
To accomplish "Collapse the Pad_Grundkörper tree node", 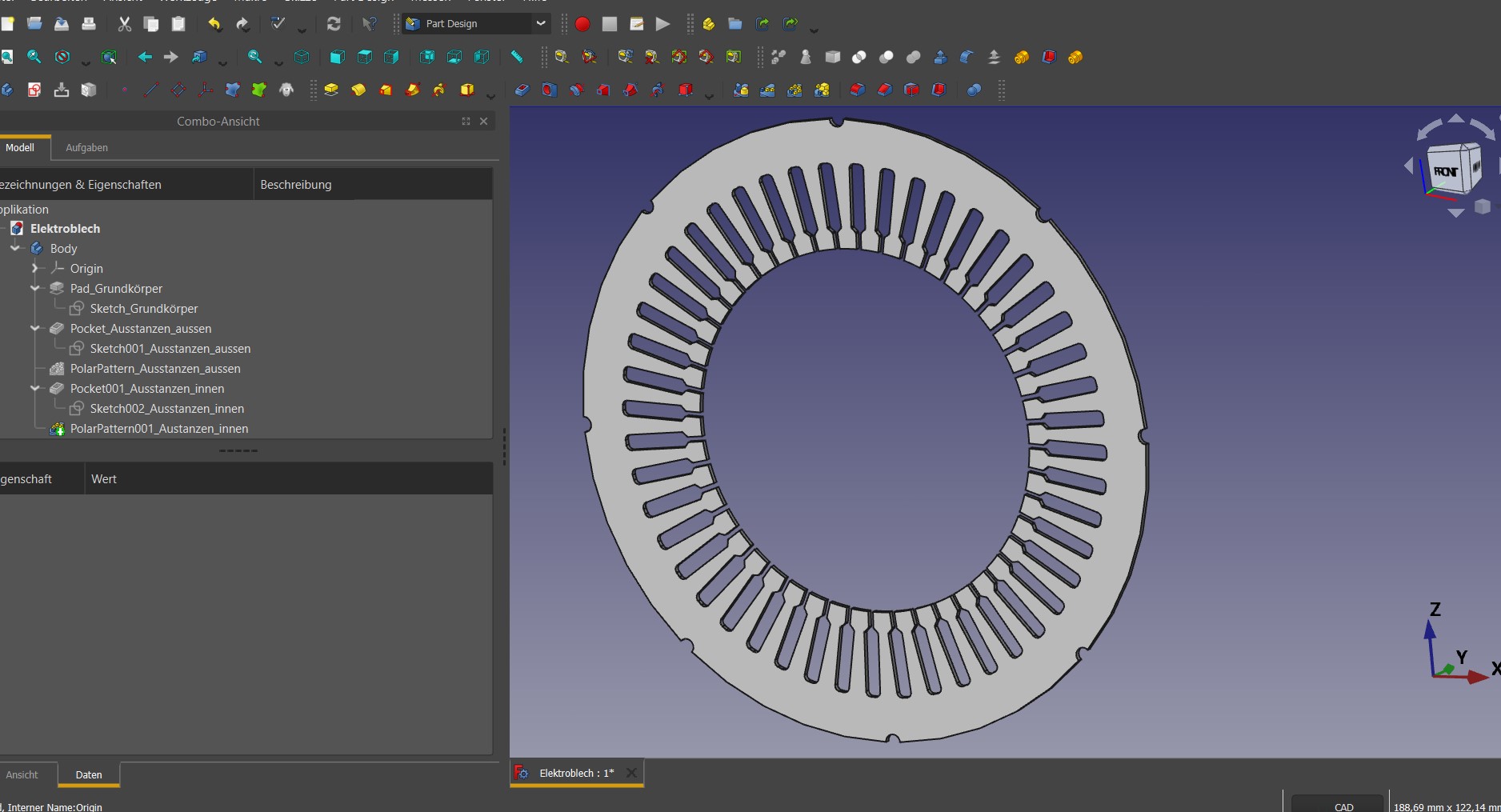I will 35,289.
